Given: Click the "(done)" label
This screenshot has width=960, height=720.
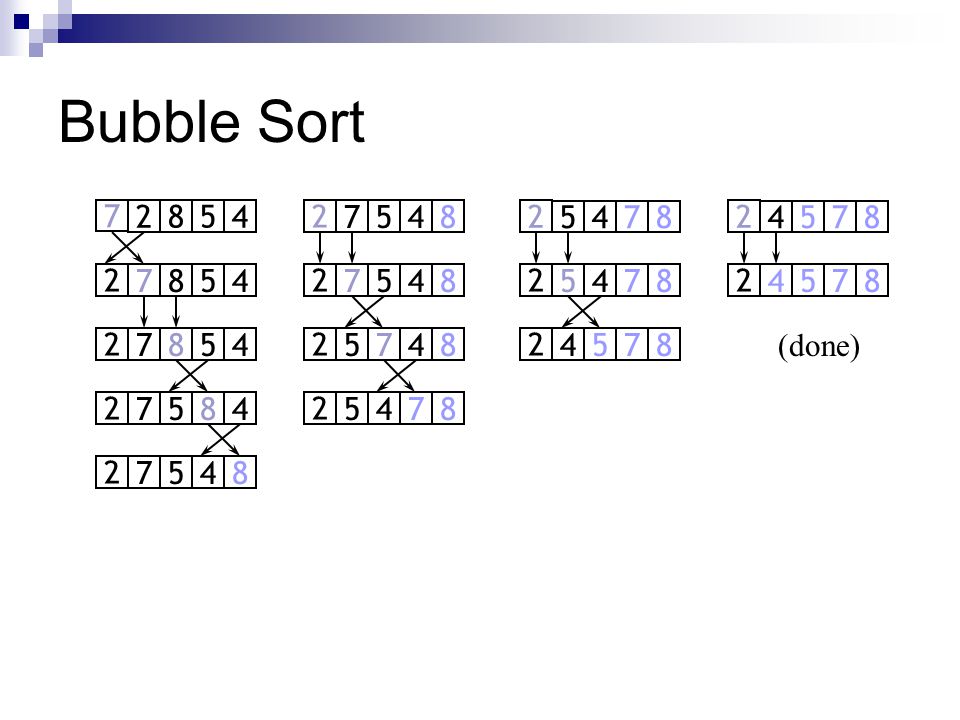Looking at the screenshot, I should point(819,347).
